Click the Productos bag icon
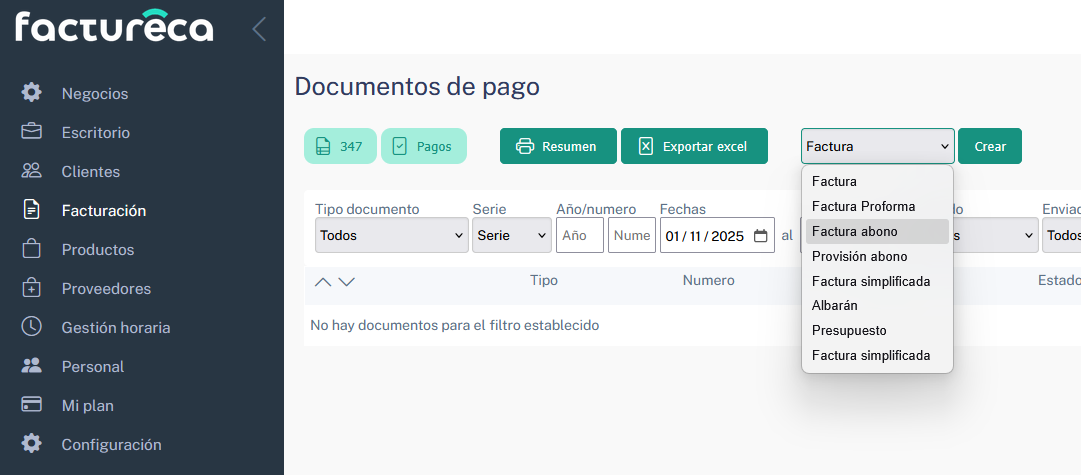The height and width of the screenshot is (475, 1081). tap(31, 248)
